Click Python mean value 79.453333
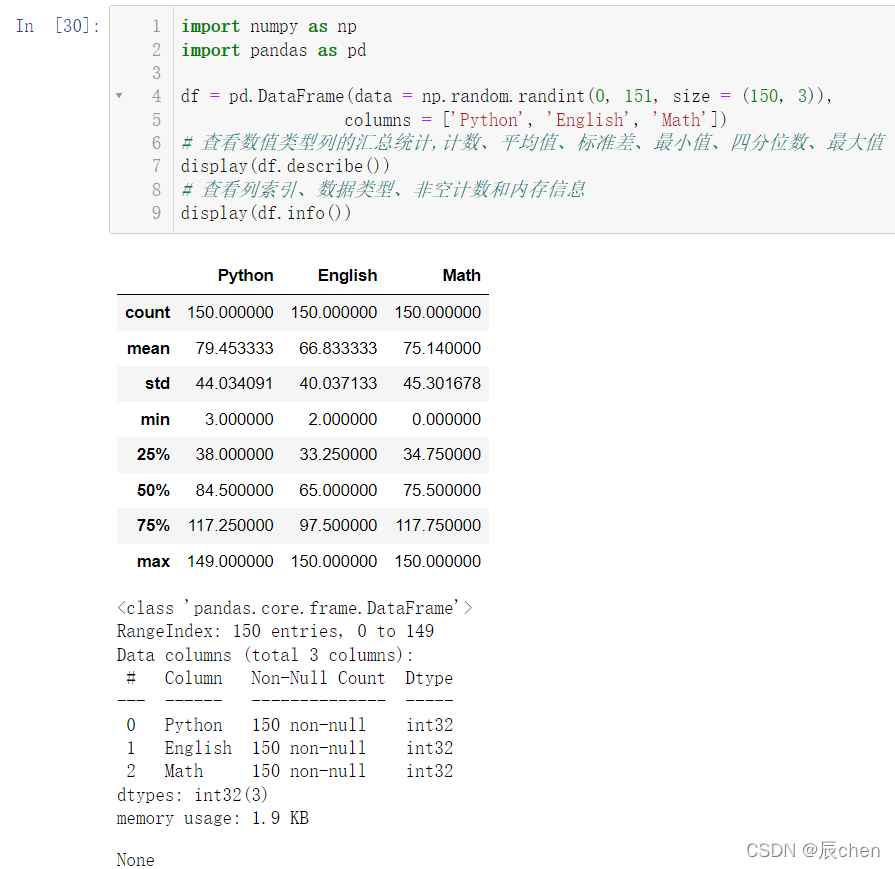This screenshot has height=869, width=895. click(x=235, y=348)
